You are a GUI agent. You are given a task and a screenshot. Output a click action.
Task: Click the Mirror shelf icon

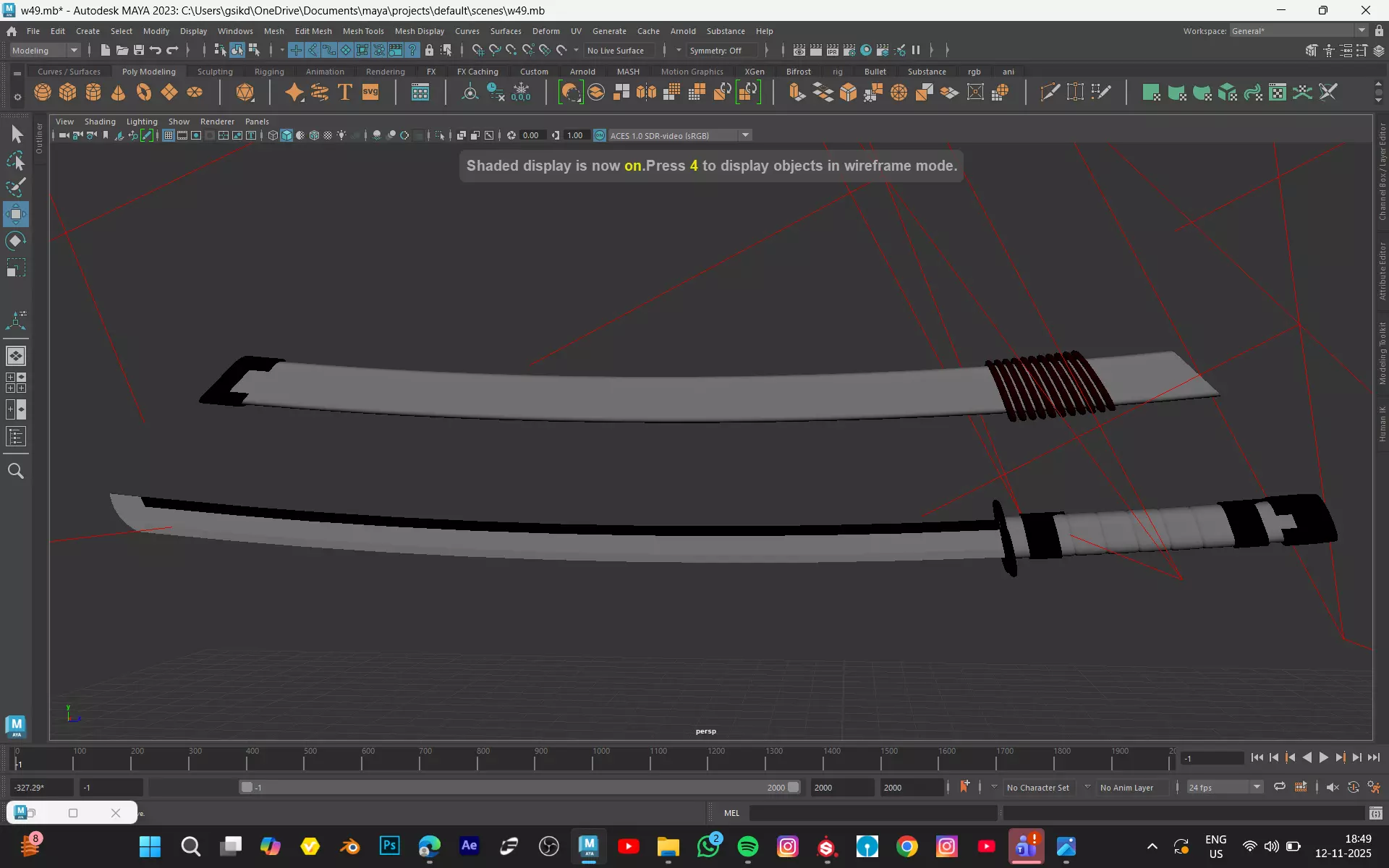pos(647,93)
